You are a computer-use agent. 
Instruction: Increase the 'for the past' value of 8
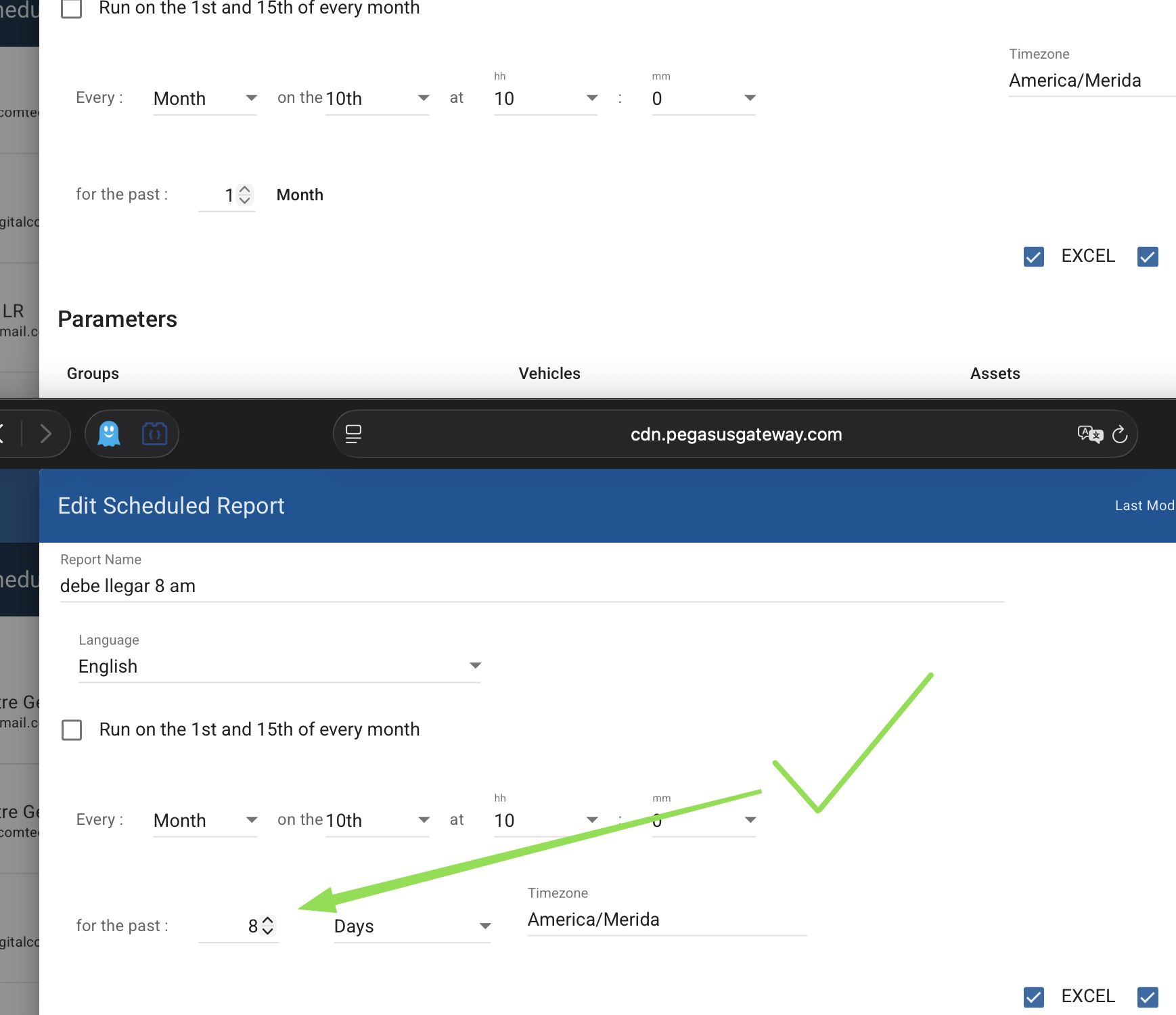click(268, 920)
